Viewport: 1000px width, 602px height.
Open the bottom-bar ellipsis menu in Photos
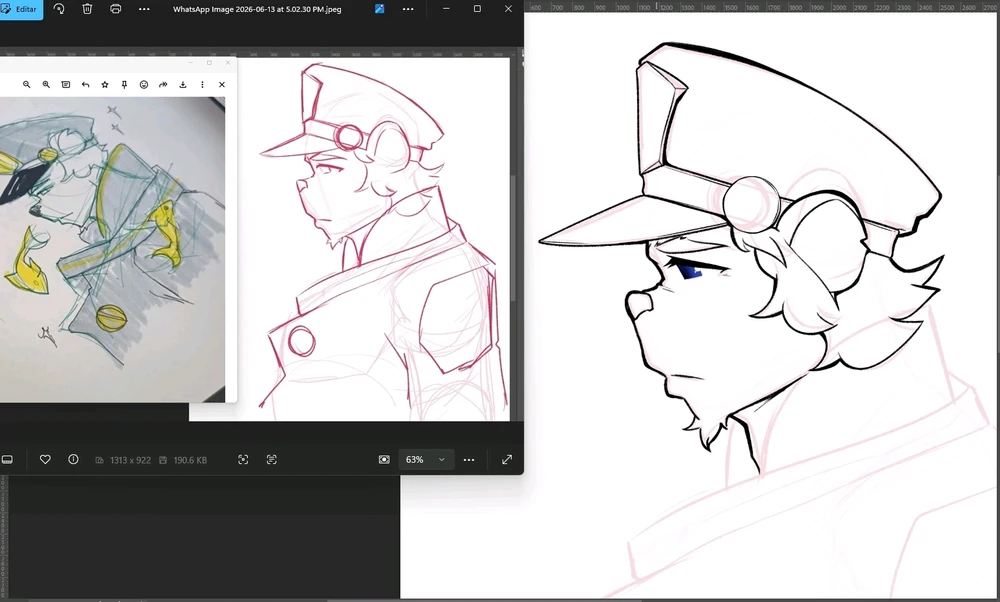pos(469,459)
